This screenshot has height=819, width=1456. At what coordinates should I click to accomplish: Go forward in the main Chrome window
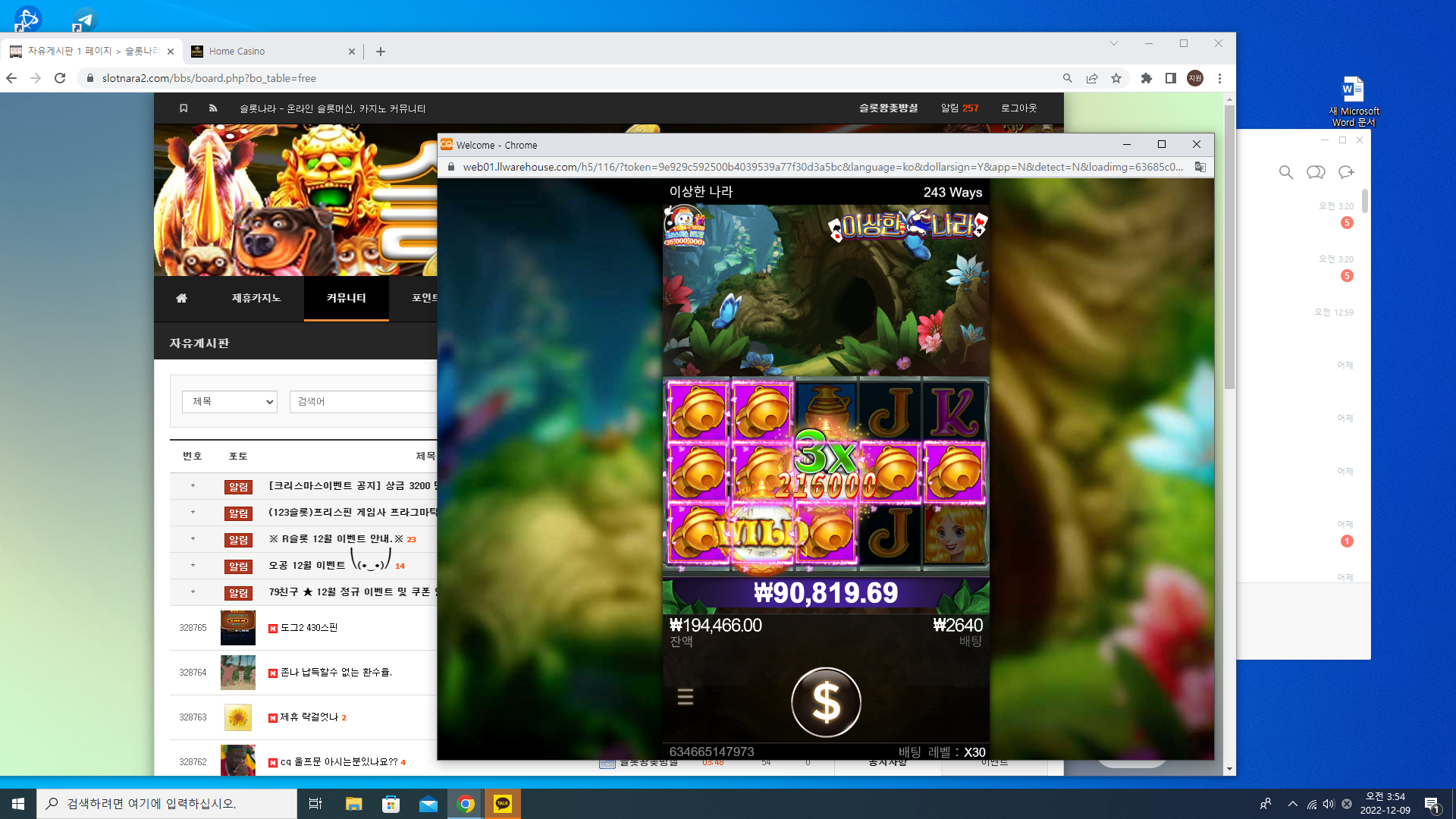click(x=36, y=78)
